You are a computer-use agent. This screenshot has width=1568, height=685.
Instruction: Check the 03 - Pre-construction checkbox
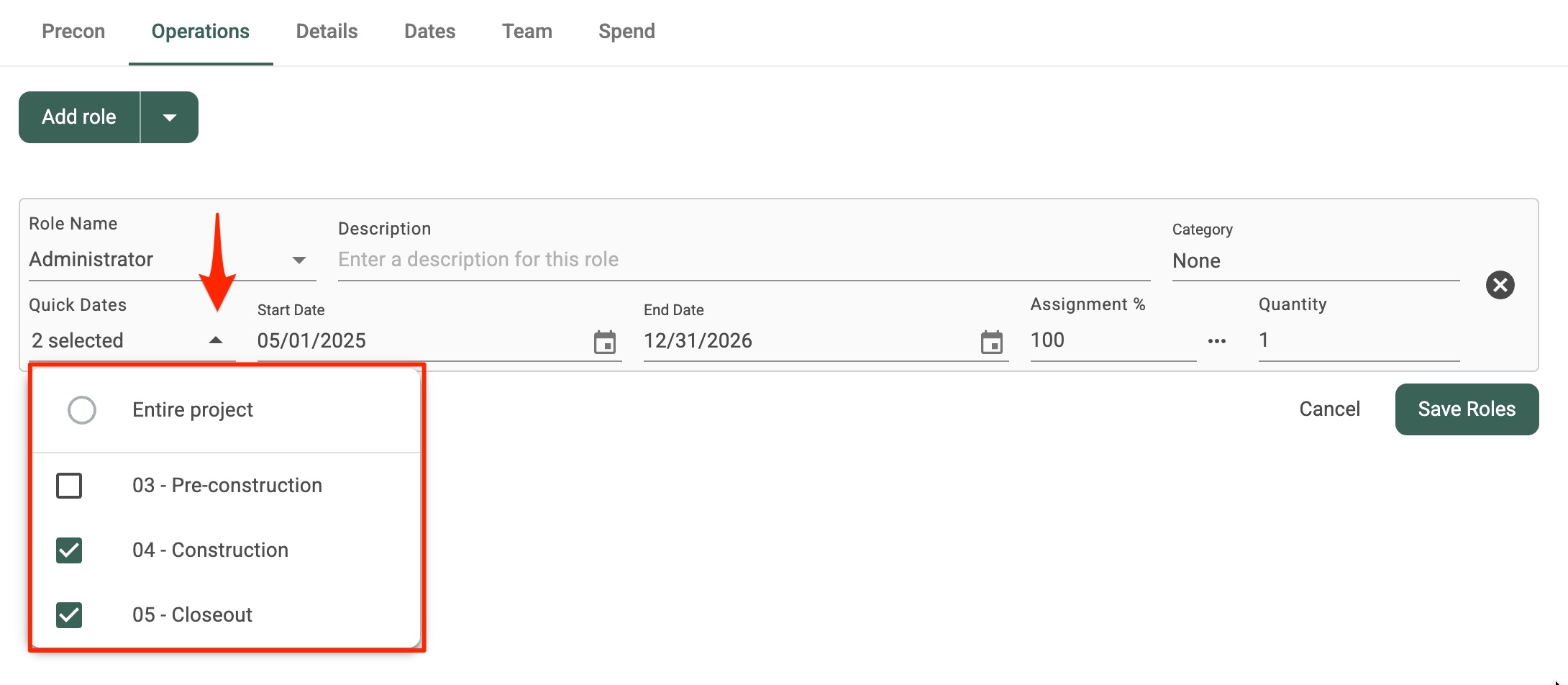[x=69, y=486]
